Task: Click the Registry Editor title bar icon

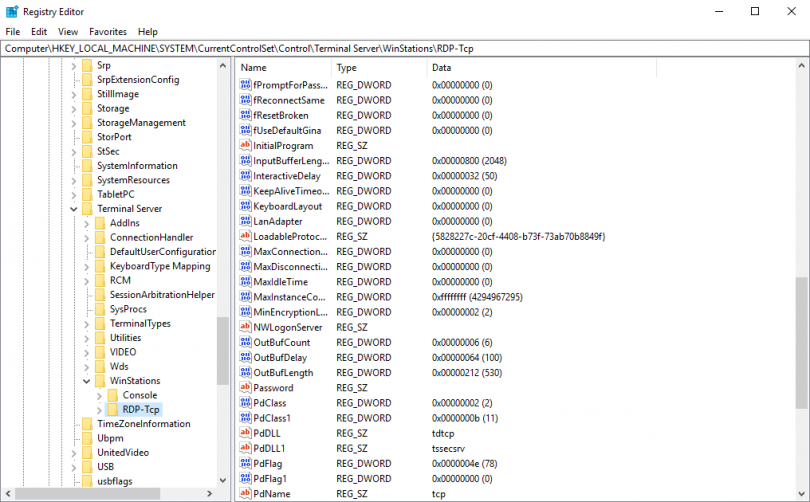Action: point(12,11)
